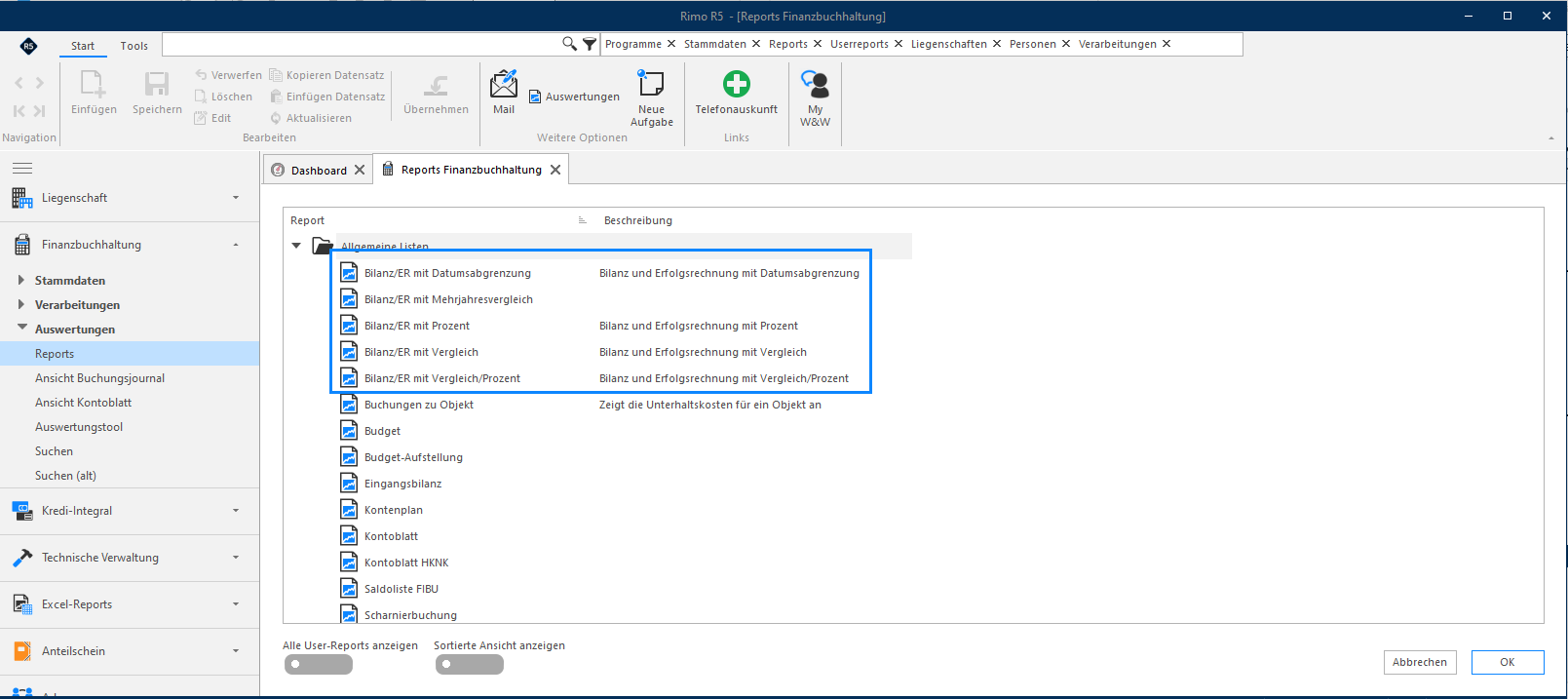Collapse the Finanzbuchhaltung sidebar section

coord(236,245)
